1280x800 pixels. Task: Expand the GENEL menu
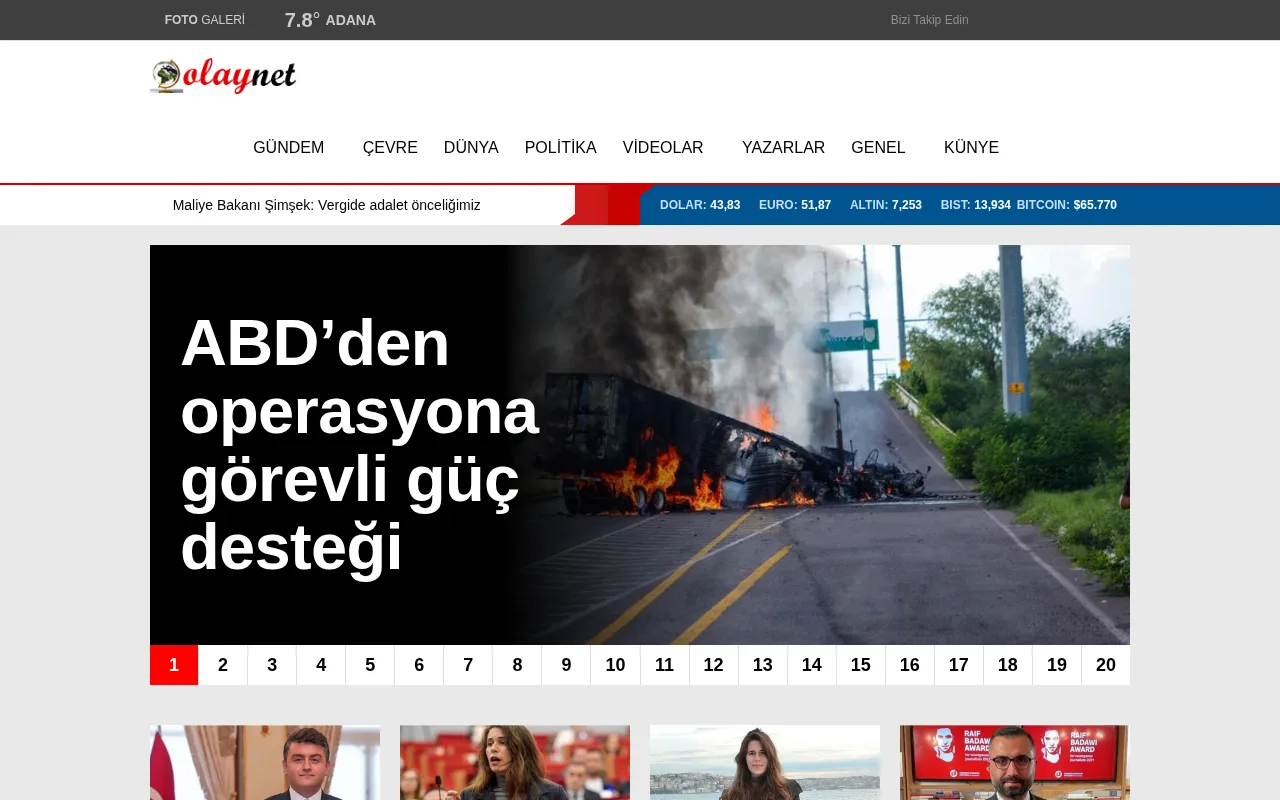(878, 147)
